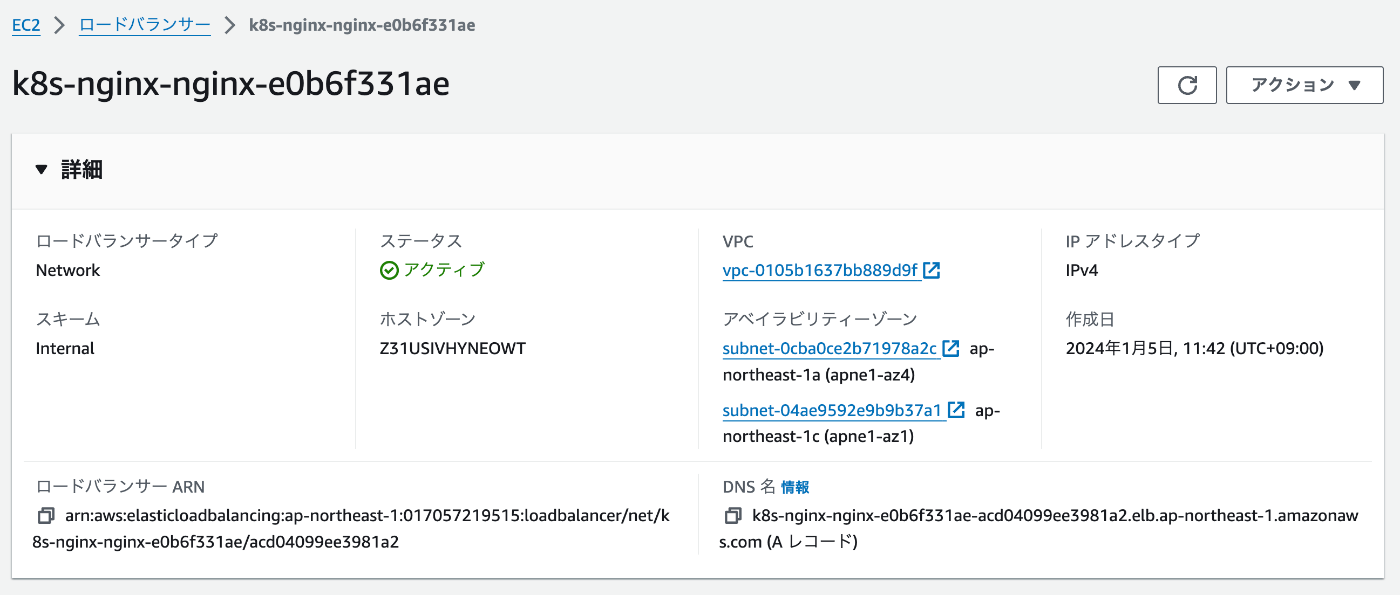The width and height of the screenshot is (1400, 595).
Task: Open ロードバランサー breadcrumb link
Action: pos(145,25)
